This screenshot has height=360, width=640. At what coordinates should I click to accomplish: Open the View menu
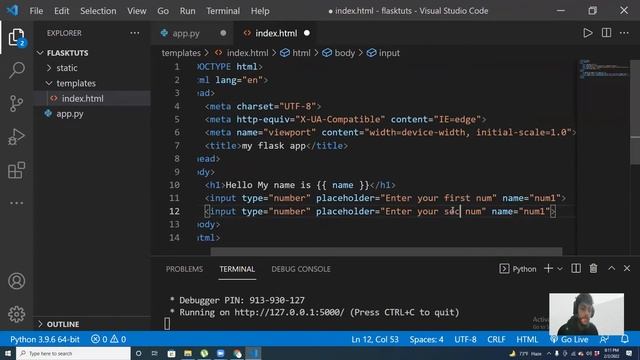point(137,11)
